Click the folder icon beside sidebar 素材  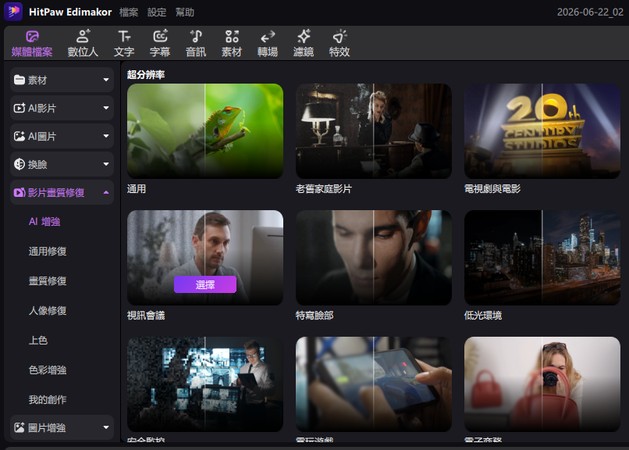(x=19, y=80)
